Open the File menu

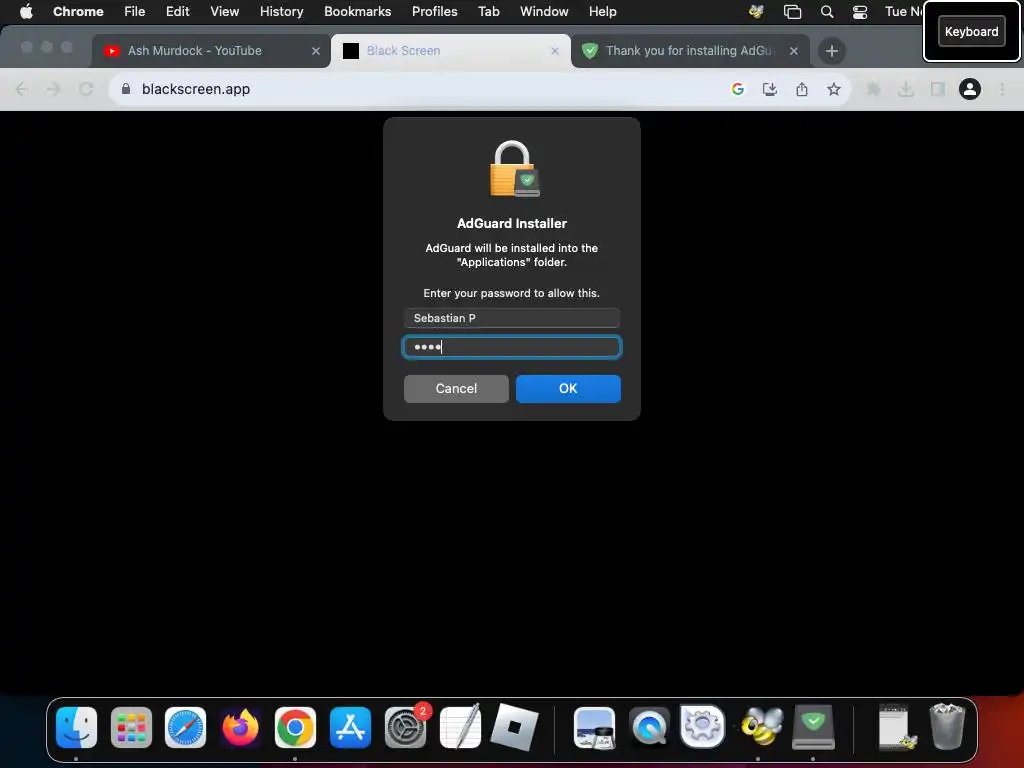[135, 11]
